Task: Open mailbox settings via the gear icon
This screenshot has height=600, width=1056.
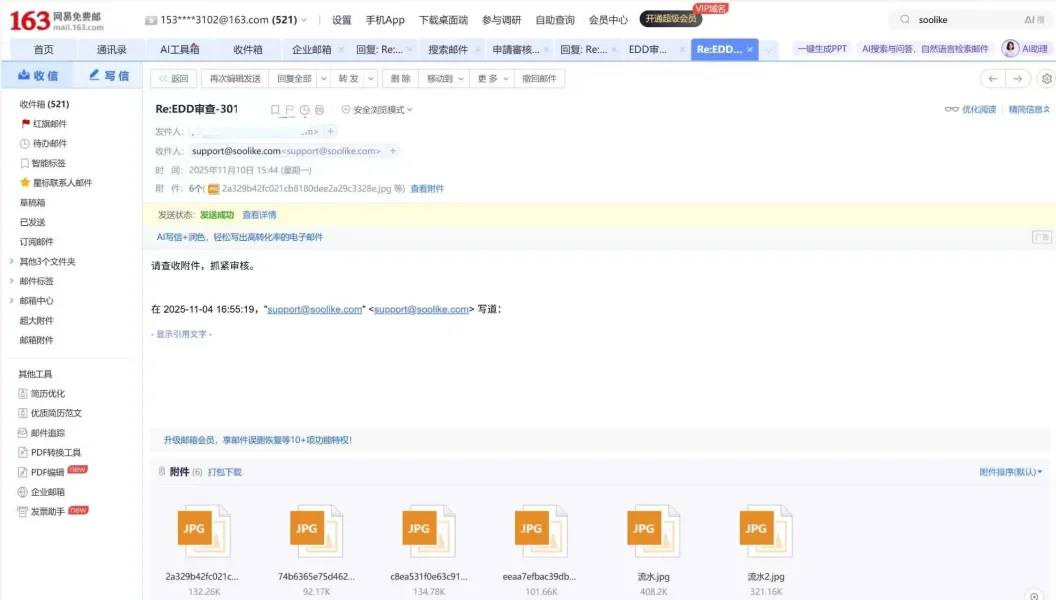Action: (x=1046, y=76)
